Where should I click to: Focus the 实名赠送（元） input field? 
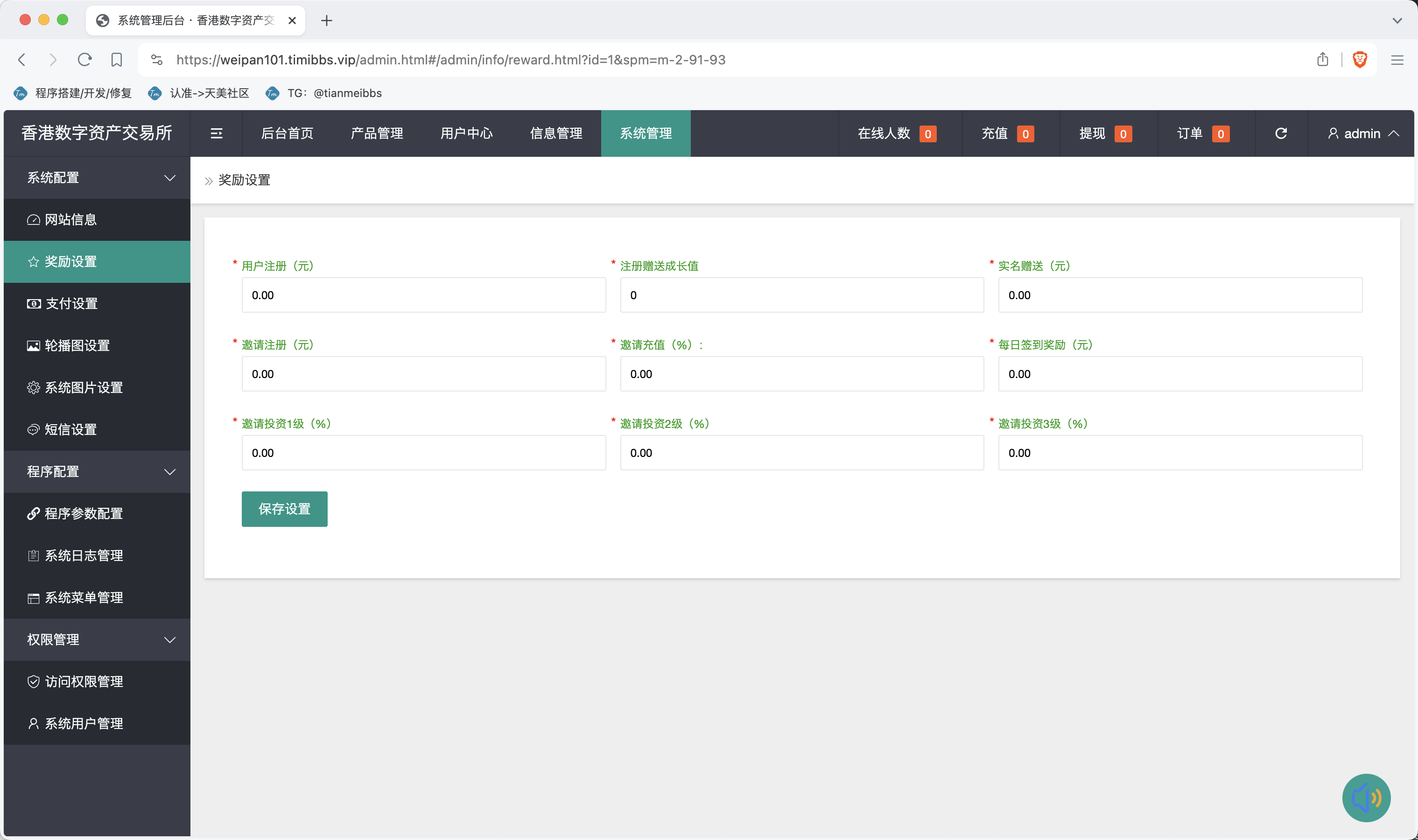coord(1180,295)
